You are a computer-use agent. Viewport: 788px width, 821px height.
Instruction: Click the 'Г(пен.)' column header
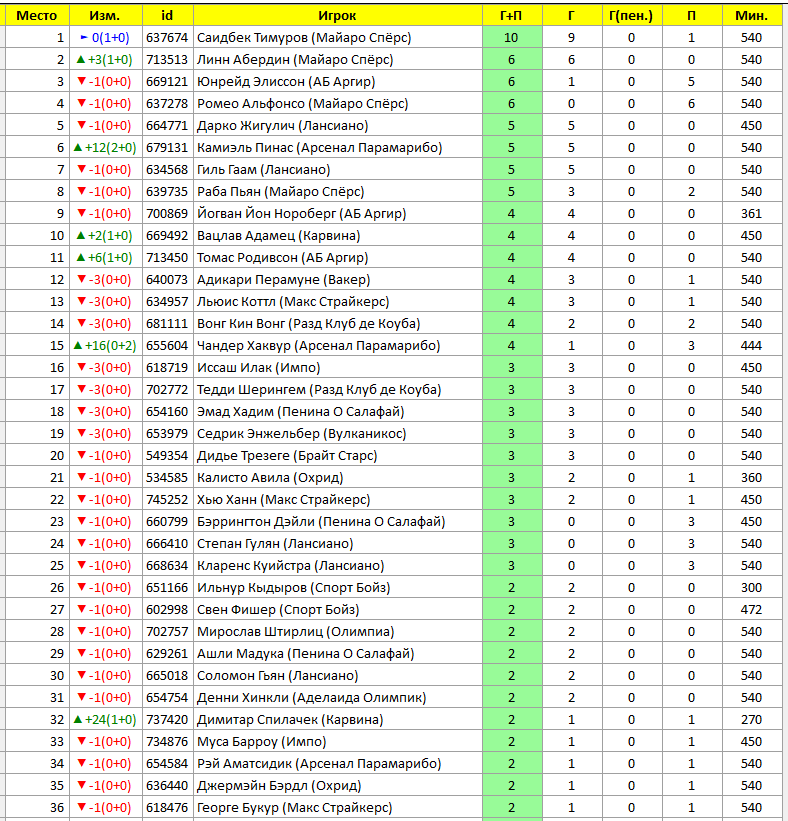[x=632, y=16]
